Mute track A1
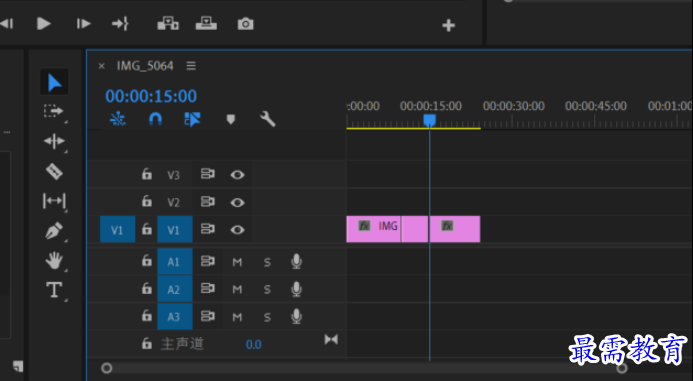 (x=237, y=262)
